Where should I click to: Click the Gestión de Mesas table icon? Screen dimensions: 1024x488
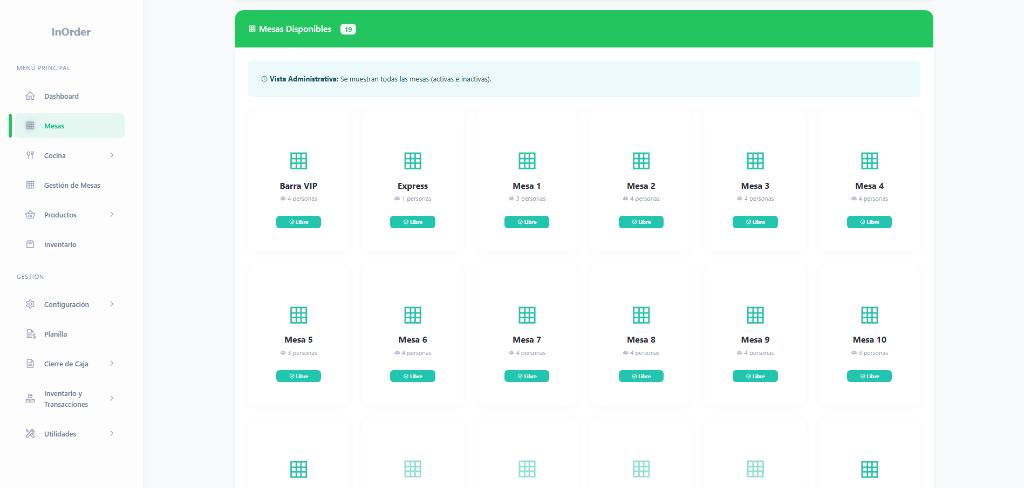(30, 185)
